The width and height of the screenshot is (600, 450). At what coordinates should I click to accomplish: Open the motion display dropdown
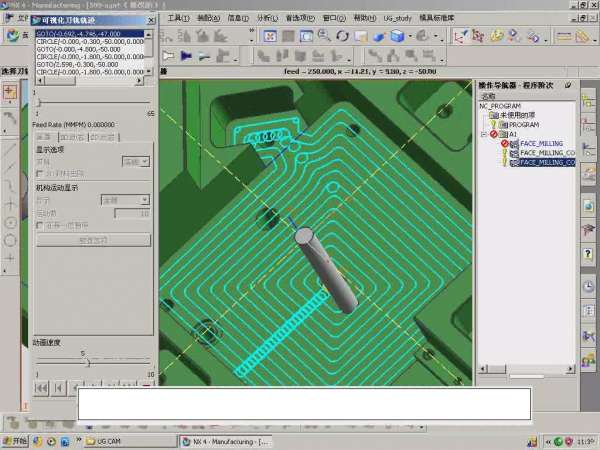point(126,200)
